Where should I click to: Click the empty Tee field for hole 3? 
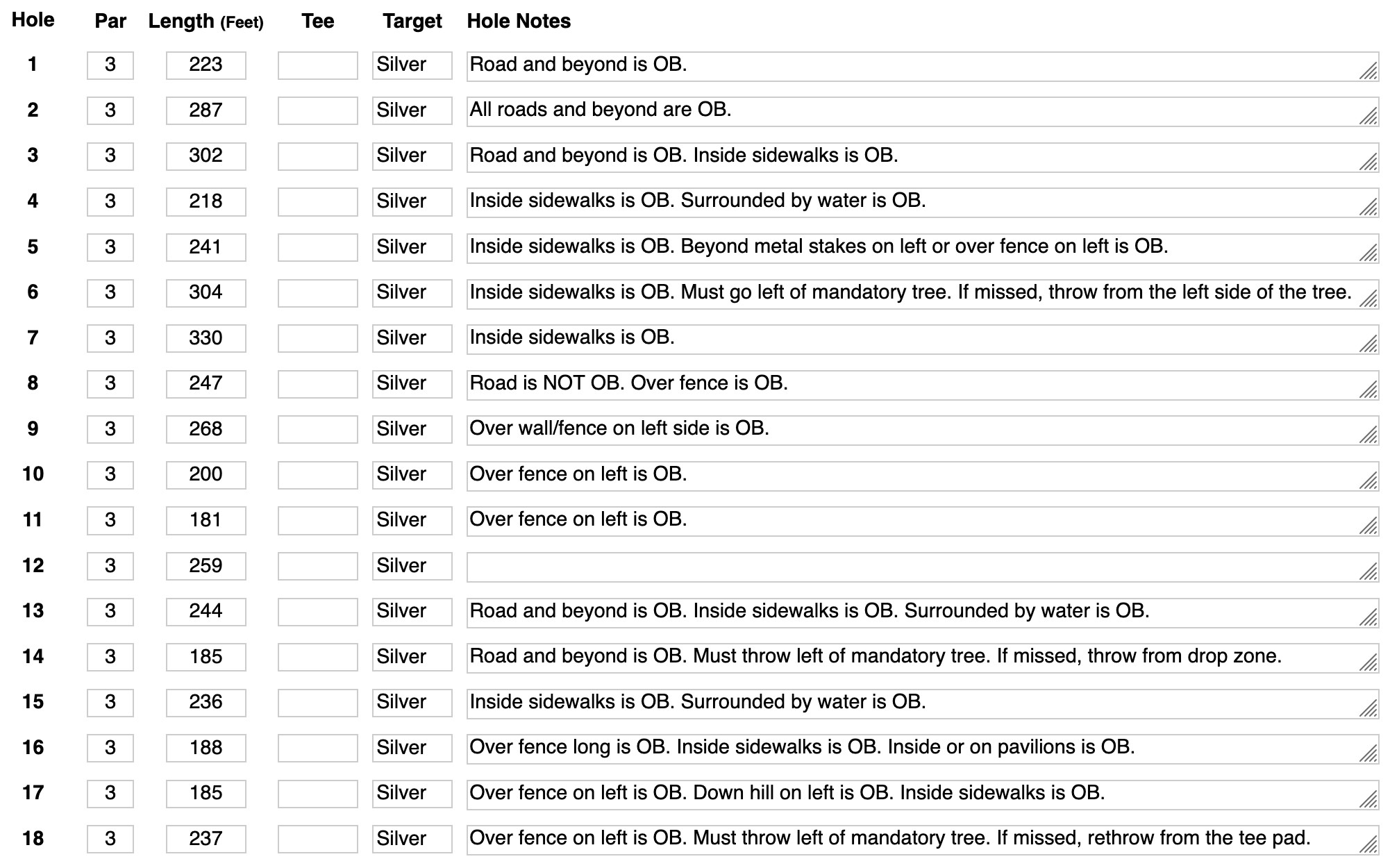pyautogui.click(x=317, y=156)
